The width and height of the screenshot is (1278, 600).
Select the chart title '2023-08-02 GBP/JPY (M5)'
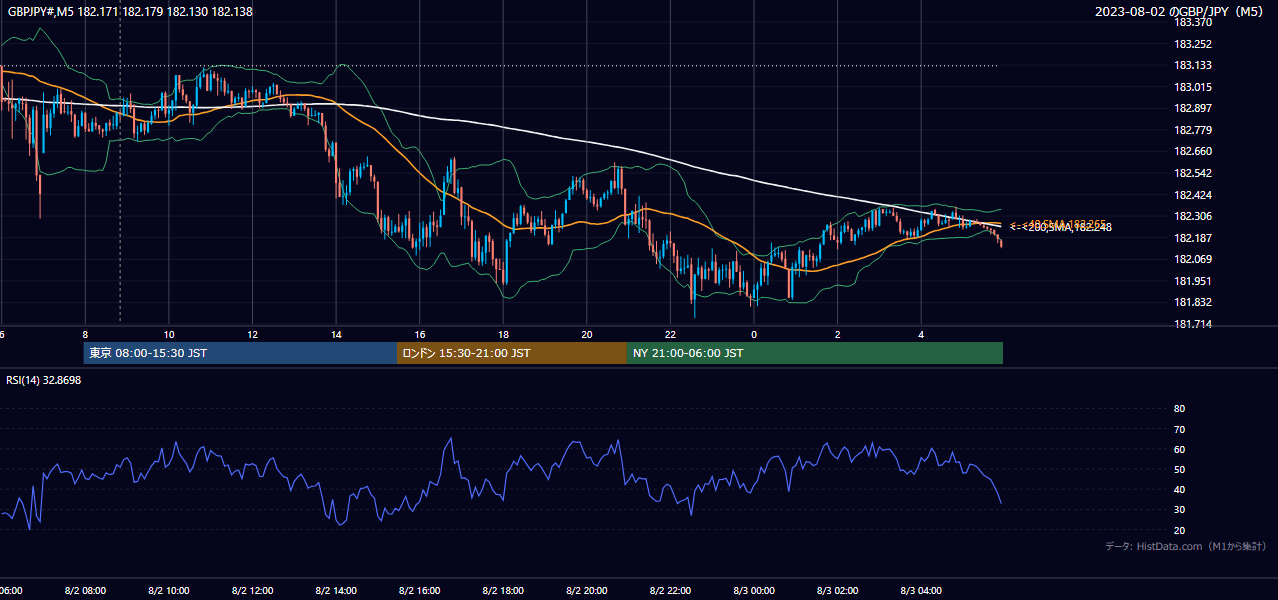[x=1180, y=11]
